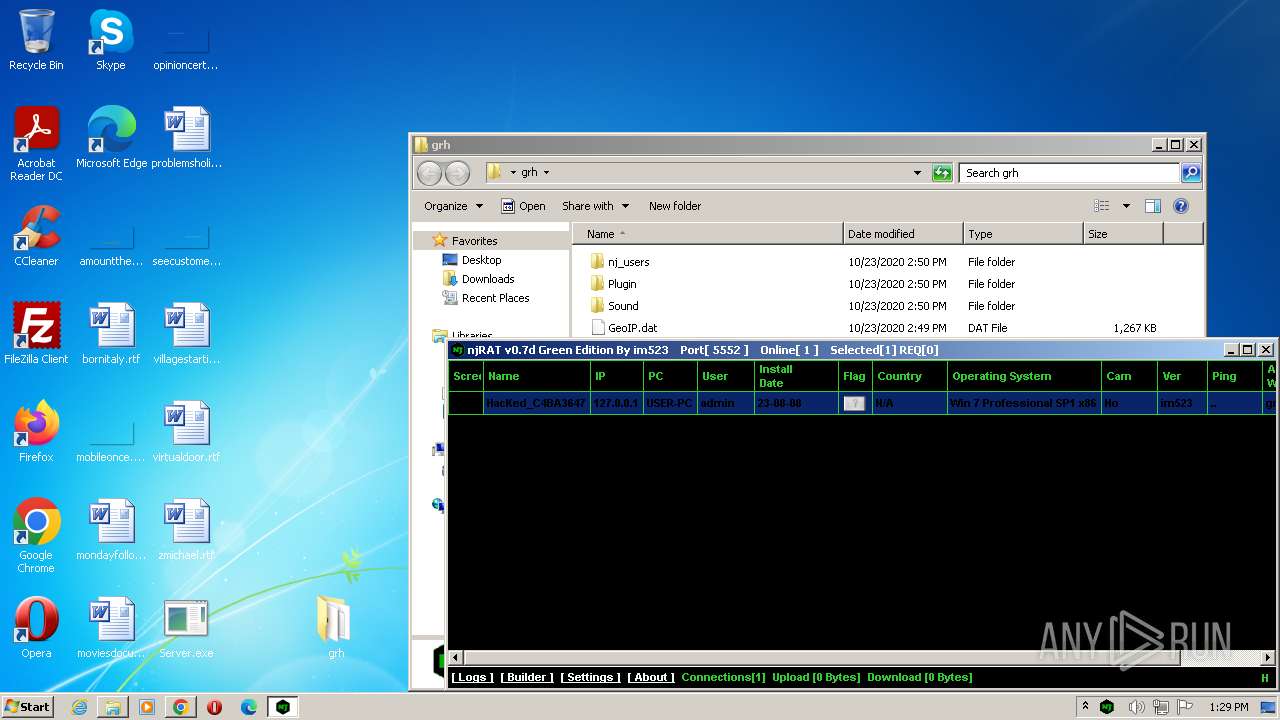This screenshot has width=1280, height=720.
Task: Click Chrome icon in taskbar
Action: [x=180, y=707]
